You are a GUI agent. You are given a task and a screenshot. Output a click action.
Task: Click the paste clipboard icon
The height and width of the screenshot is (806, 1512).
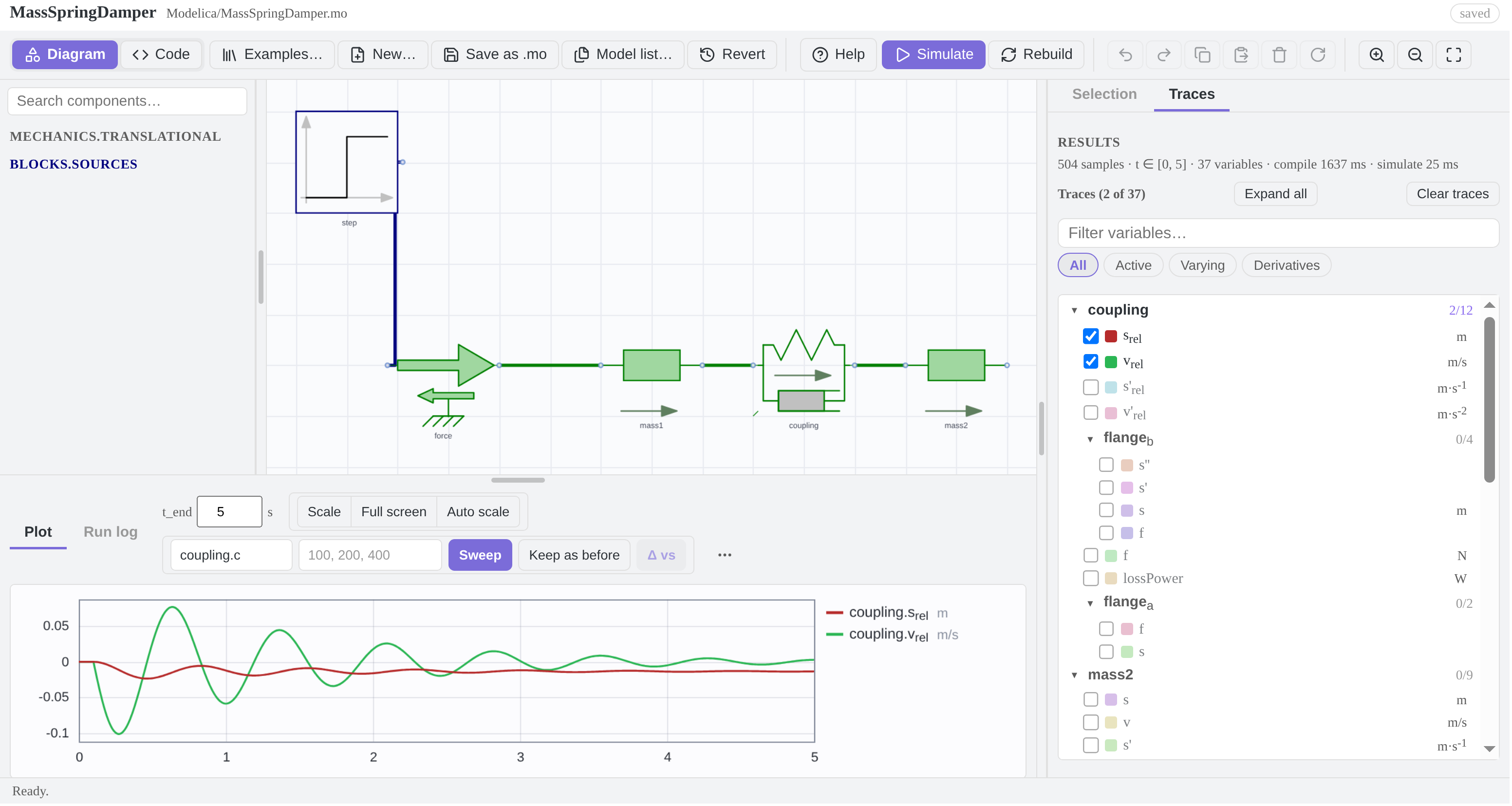pos(1241,55)
